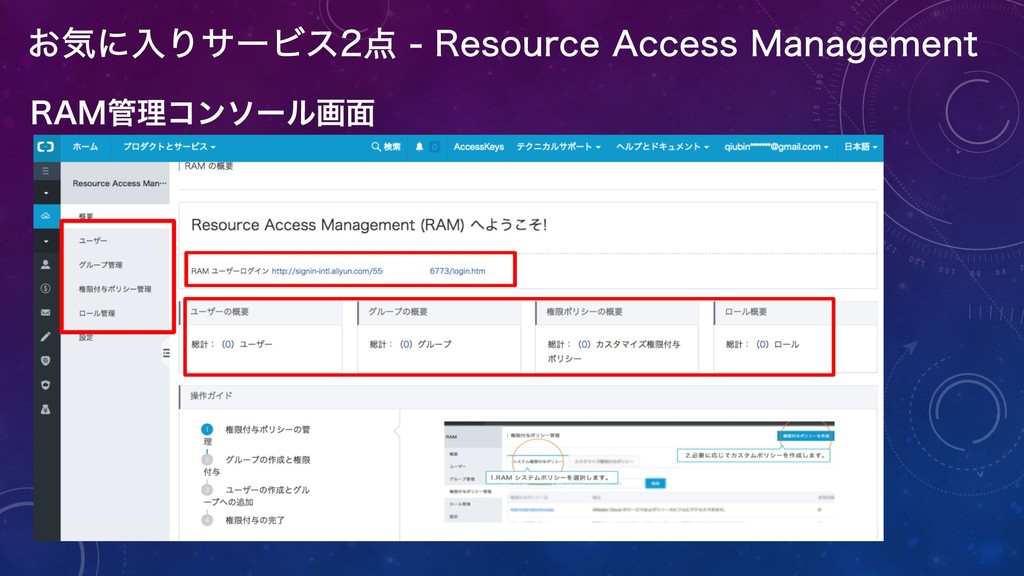
Task: Select guide step 2 グループの作成と権限付与
Action: (x=256, y=465)
